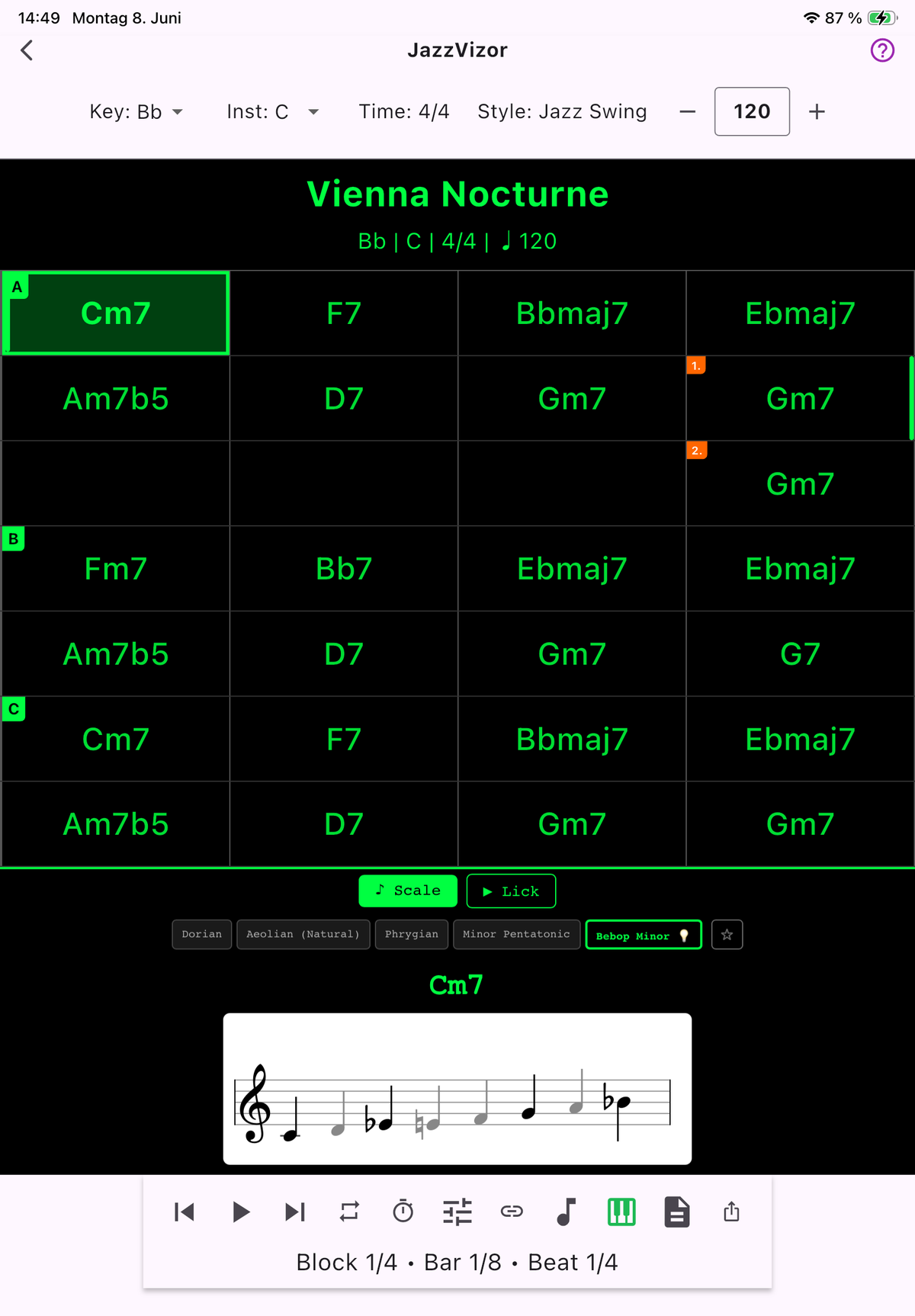Share the chart with share icon
Viewport: 915px width, 1316px height.
click(x=731, y=1212)
